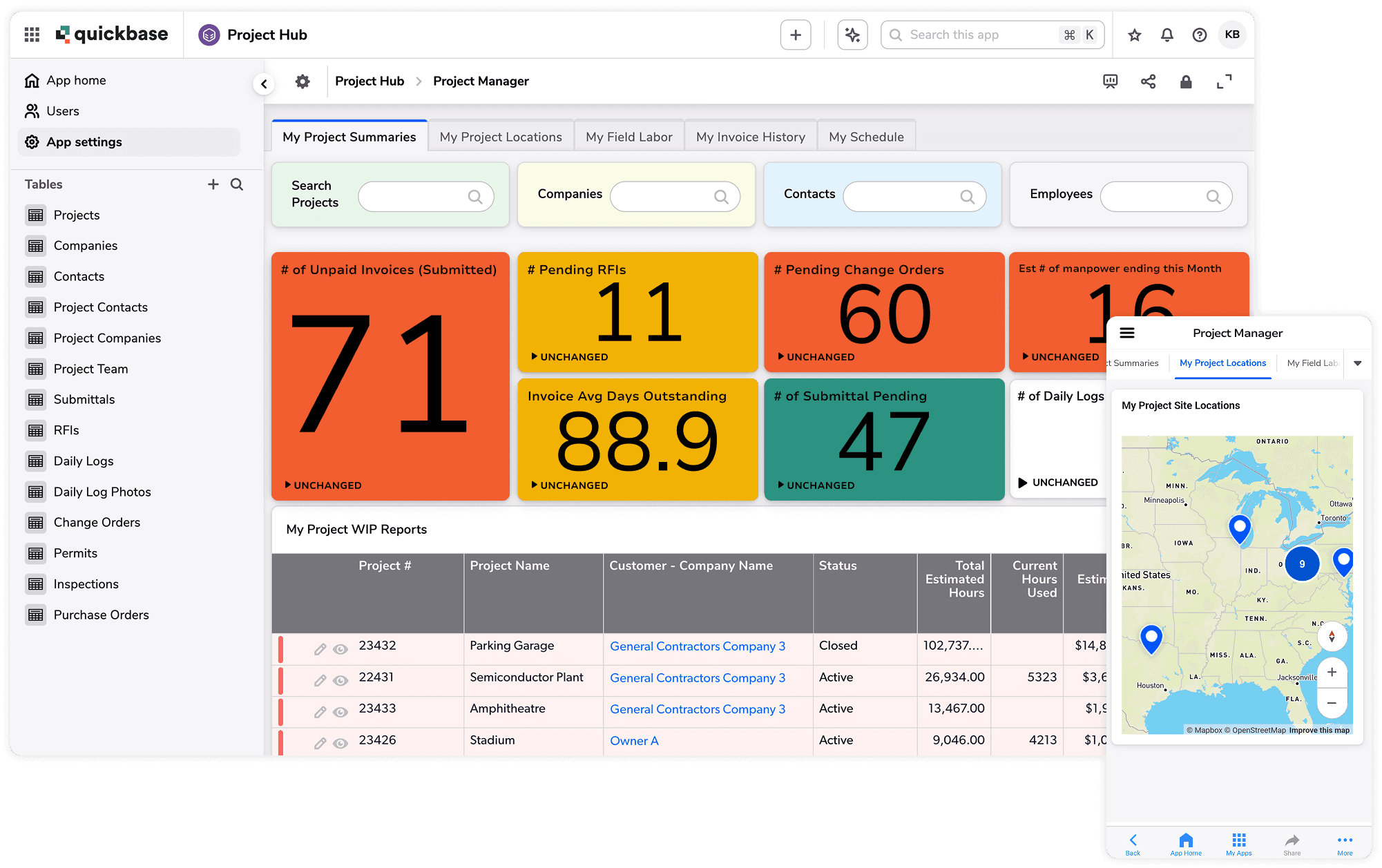Switch to My Schedule tab

[866, 137]
